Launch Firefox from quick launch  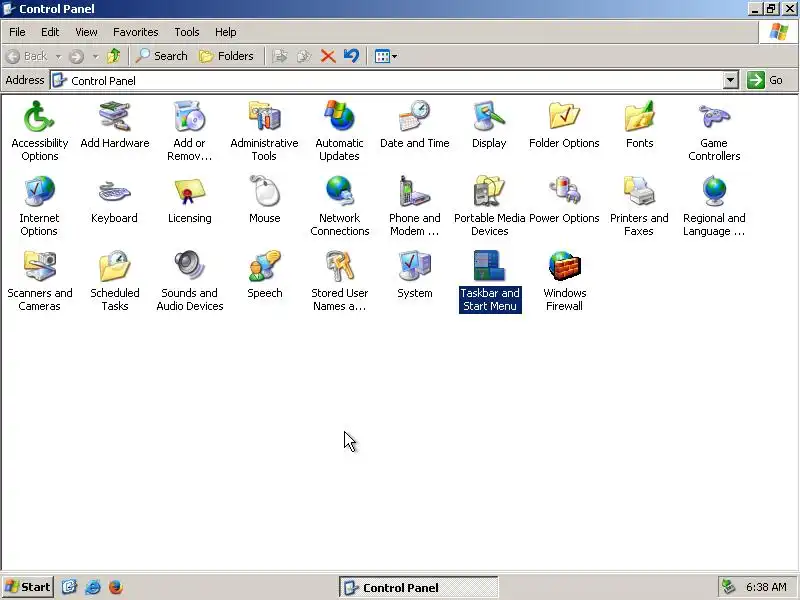pos(116,587)
